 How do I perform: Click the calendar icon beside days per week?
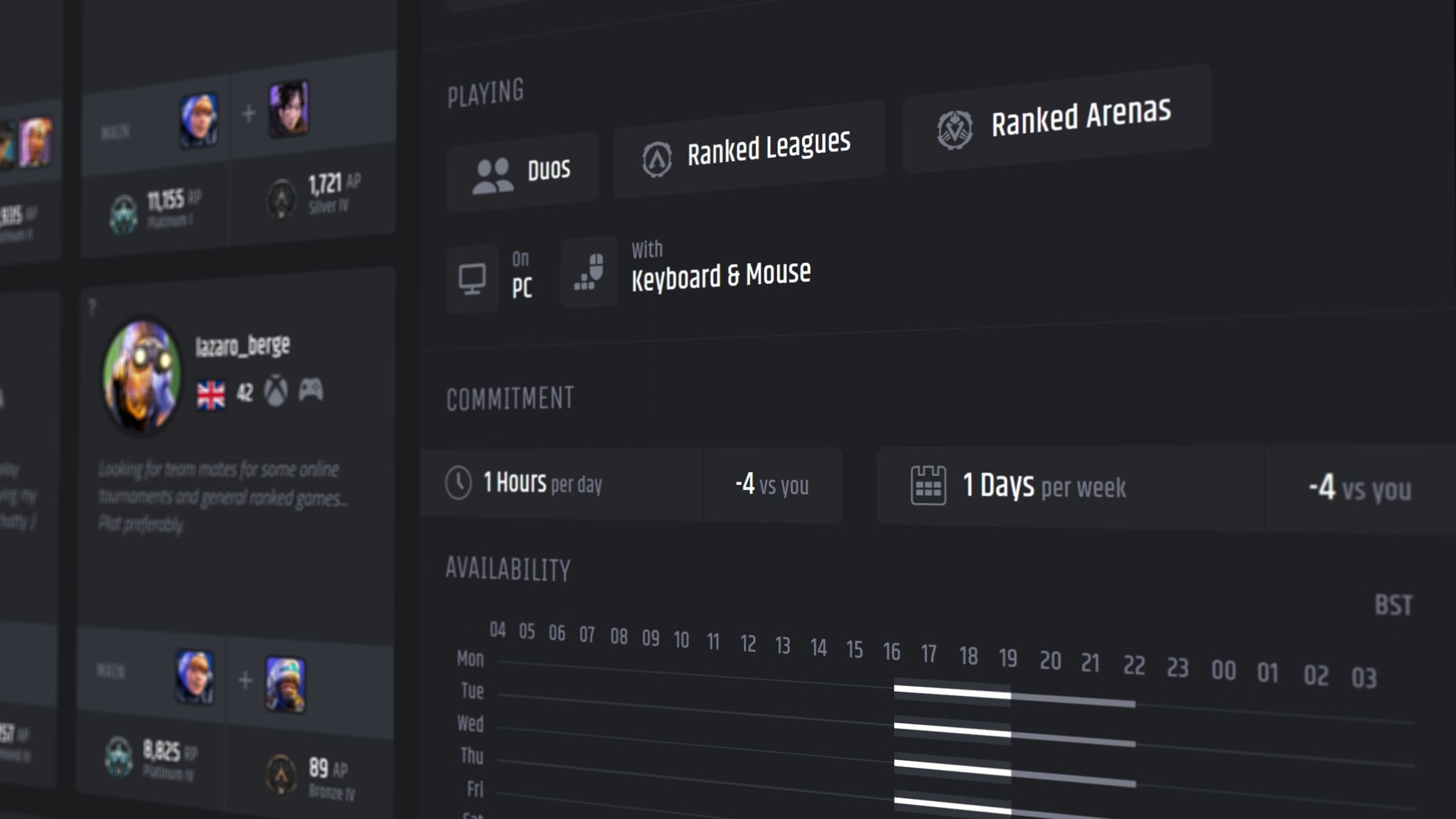click(928, 486)
